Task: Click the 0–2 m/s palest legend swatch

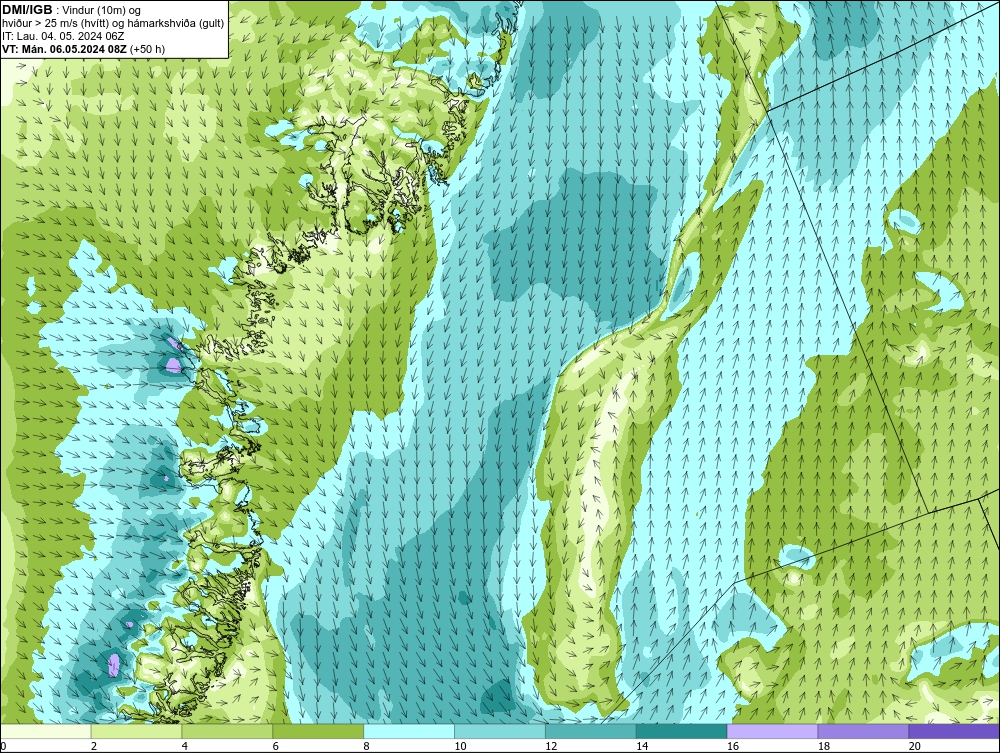Action: click(x=46, y=731)
